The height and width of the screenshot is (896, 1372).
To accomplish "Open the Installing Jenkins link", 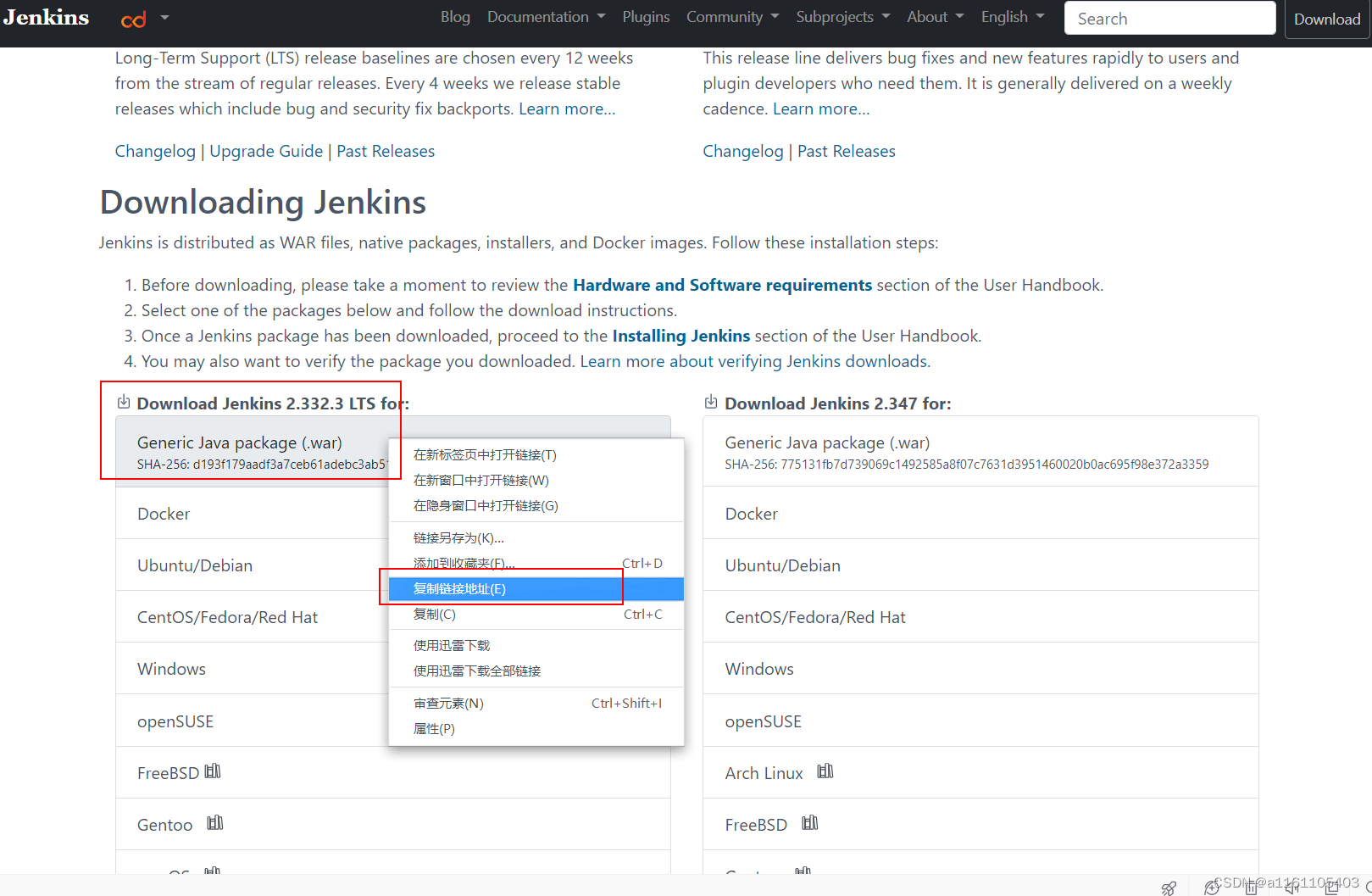I will tap(681, 336).
